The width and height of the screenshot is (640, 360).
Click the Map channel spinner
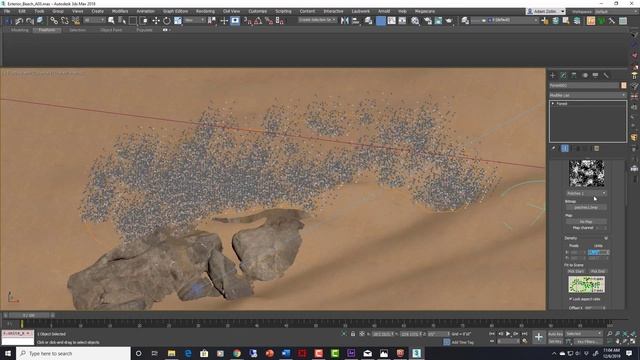605,228
